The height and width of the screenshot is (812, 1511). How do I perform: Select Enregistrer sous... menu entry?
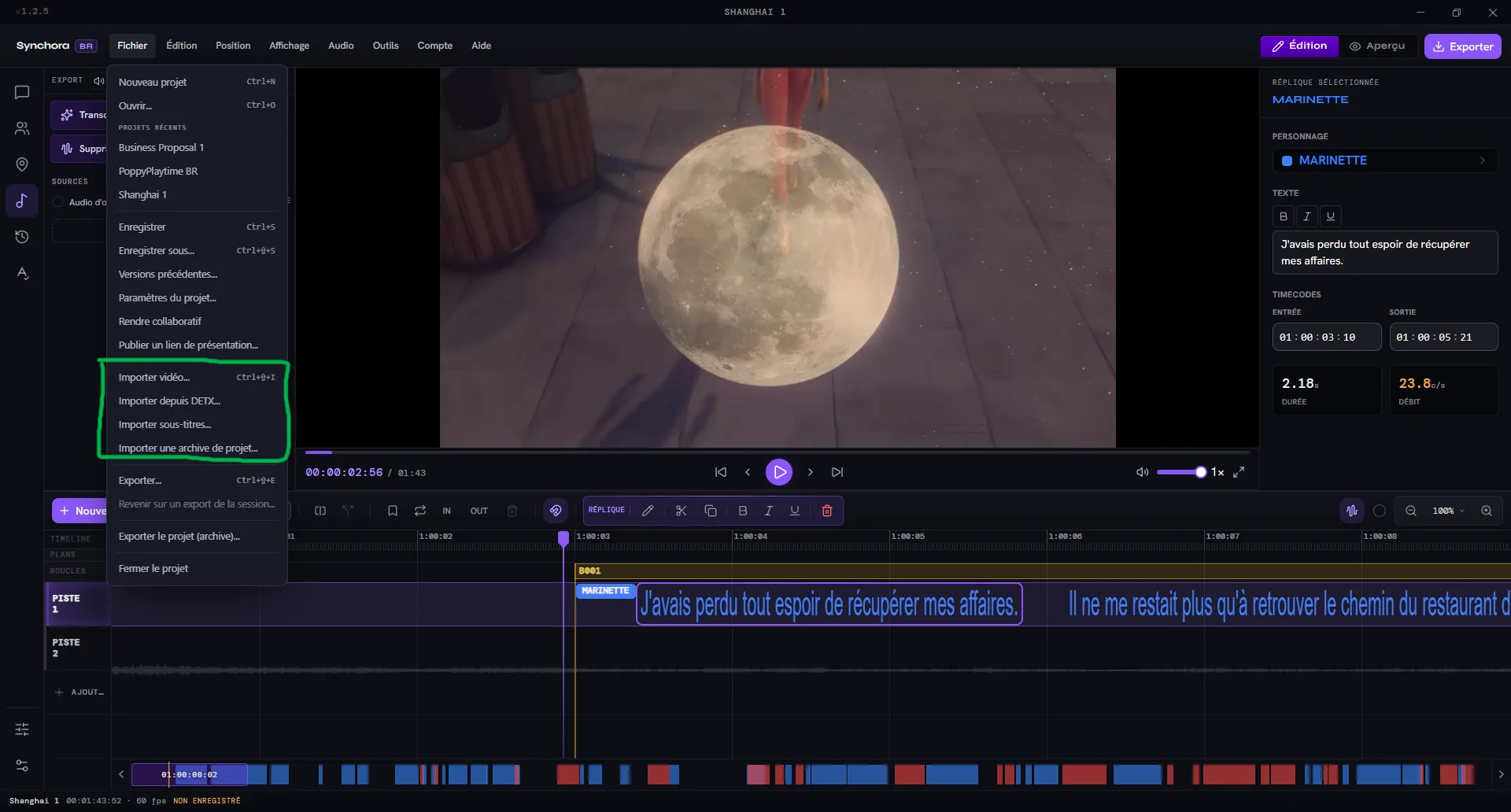[197, 251]
